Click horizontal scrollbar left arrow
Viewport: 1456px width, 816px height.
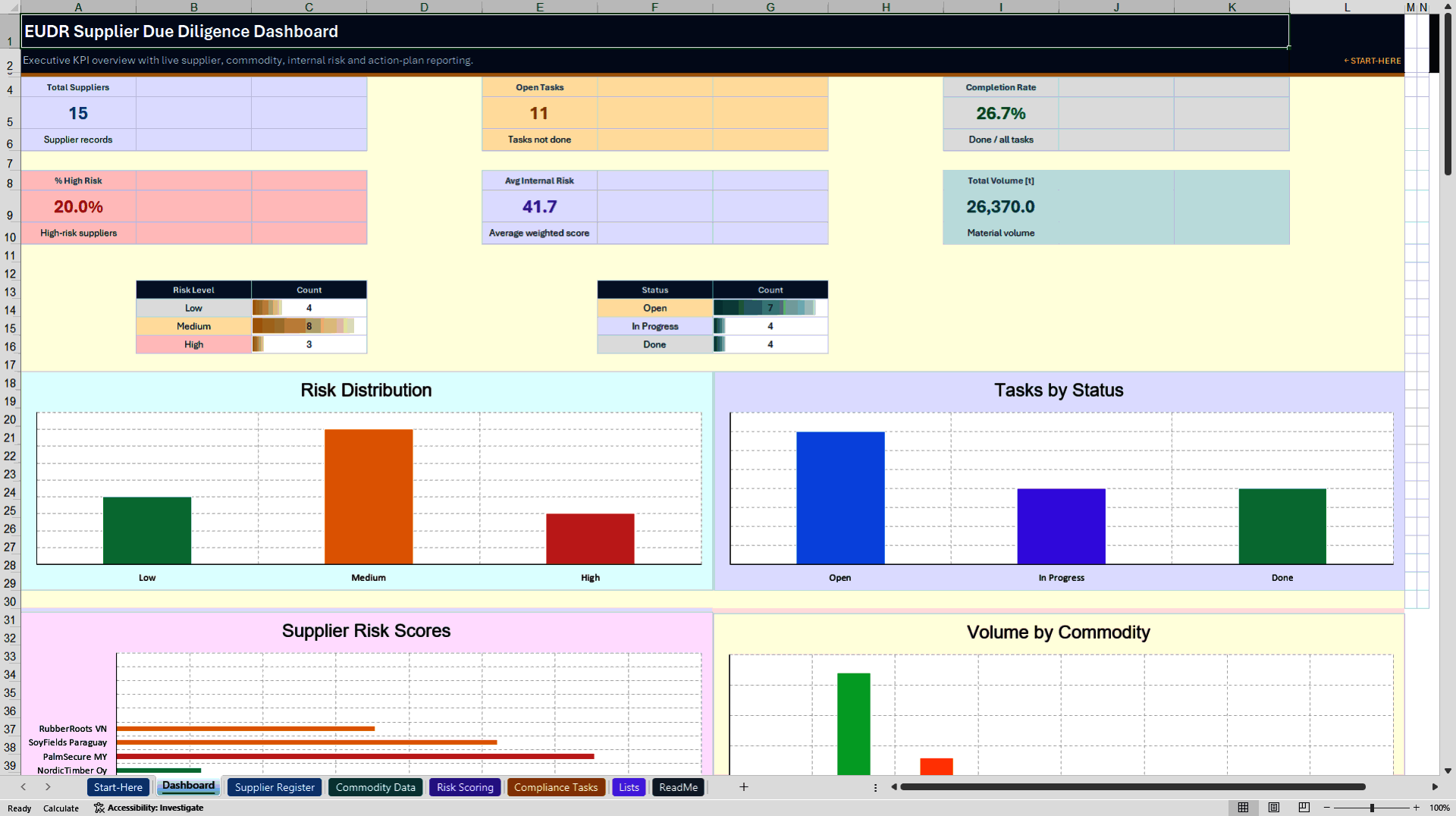tap(894, 787)
